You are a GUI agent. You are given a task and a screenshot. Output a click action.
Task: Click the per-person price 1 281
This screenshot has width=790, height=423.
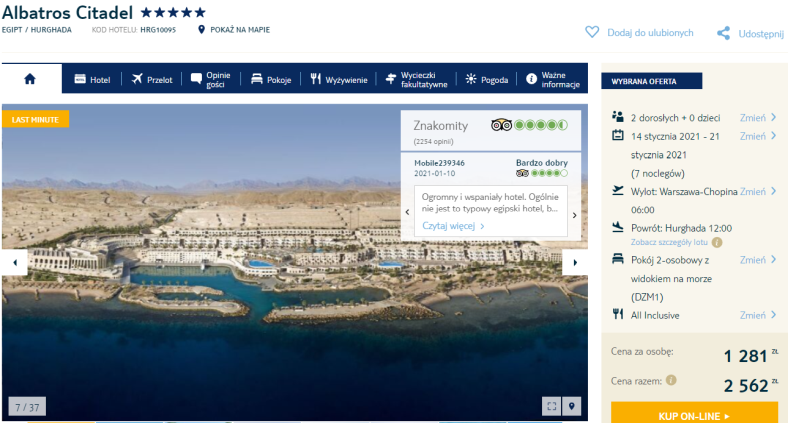[x=746, y=356]
